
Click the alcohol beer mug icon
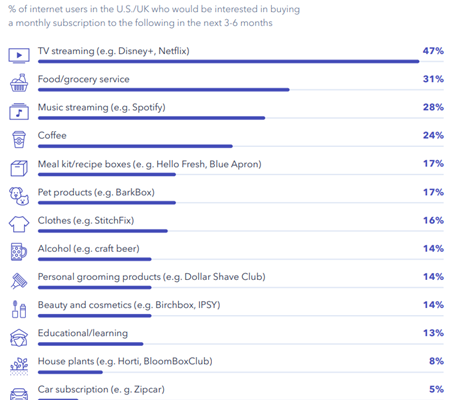click(x=19, y=252)
